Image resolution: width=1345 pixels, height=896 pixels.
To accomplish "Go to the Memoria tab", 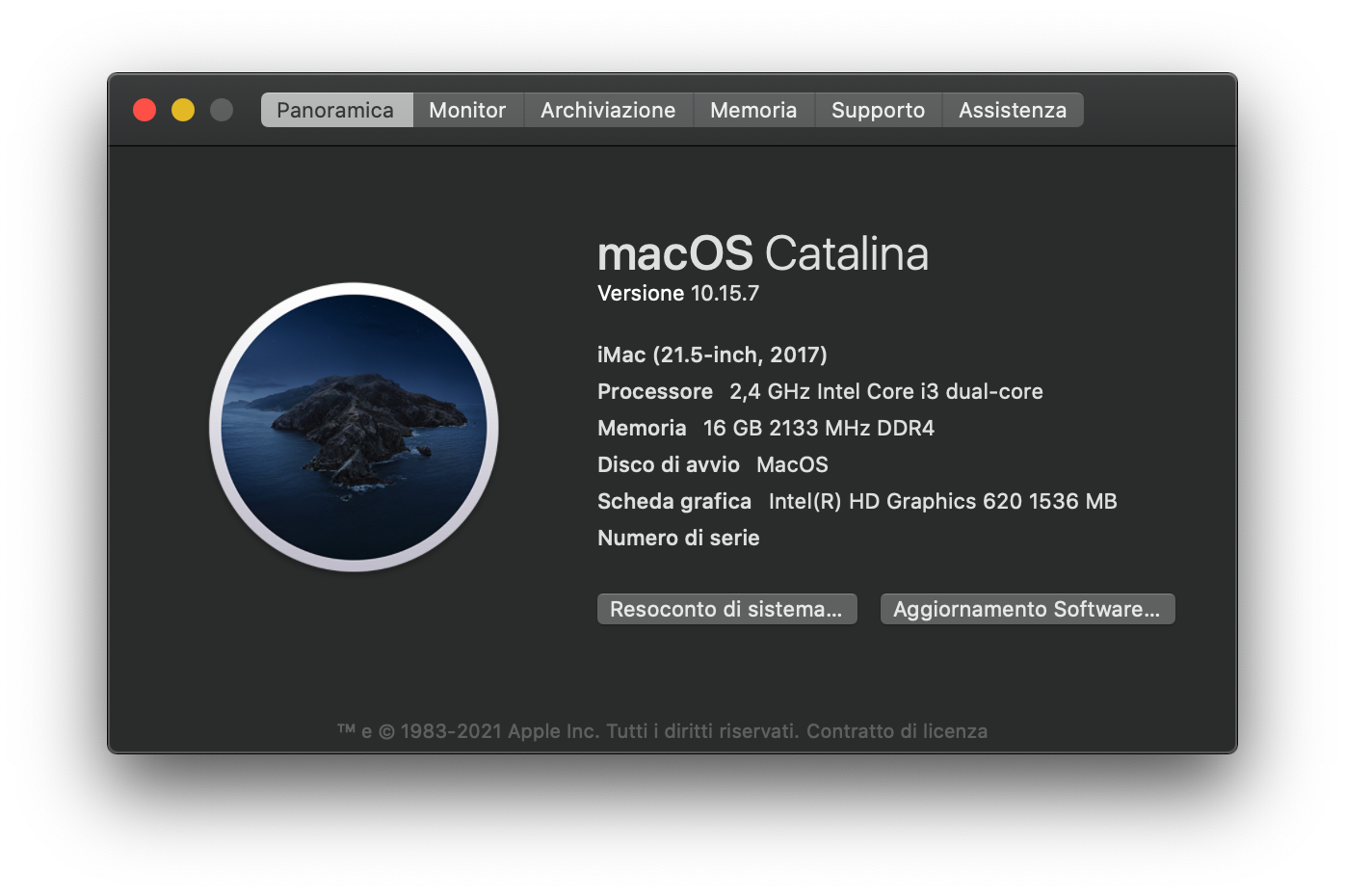I will (x=753, y=110).
